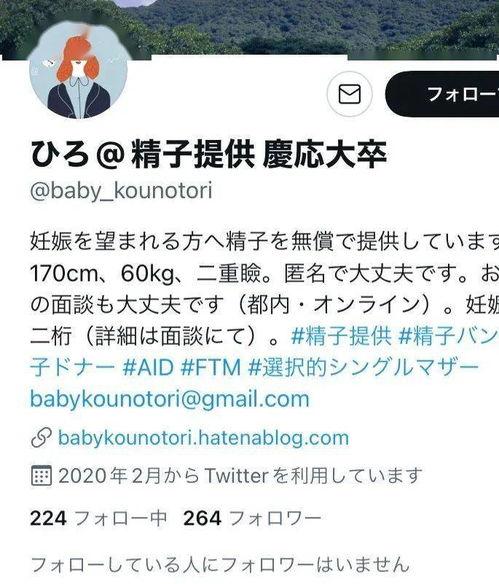Tap the chain link icon beside blog URL

(41, 438)
